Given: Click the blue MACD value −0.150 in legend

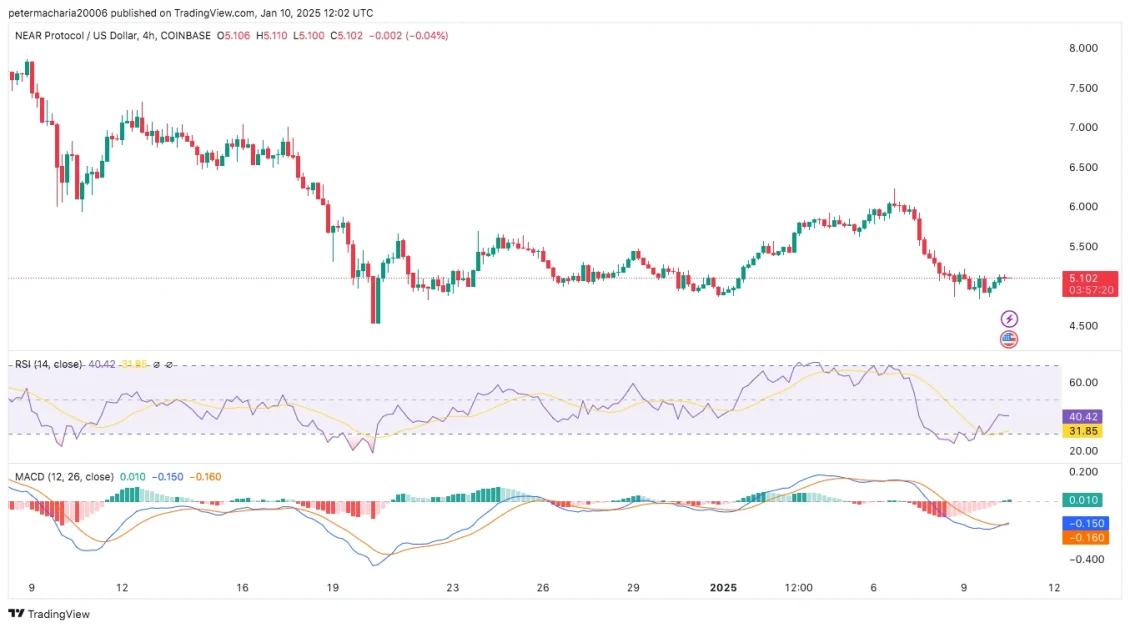Looking at the screenshot, I should pos(167,477).
